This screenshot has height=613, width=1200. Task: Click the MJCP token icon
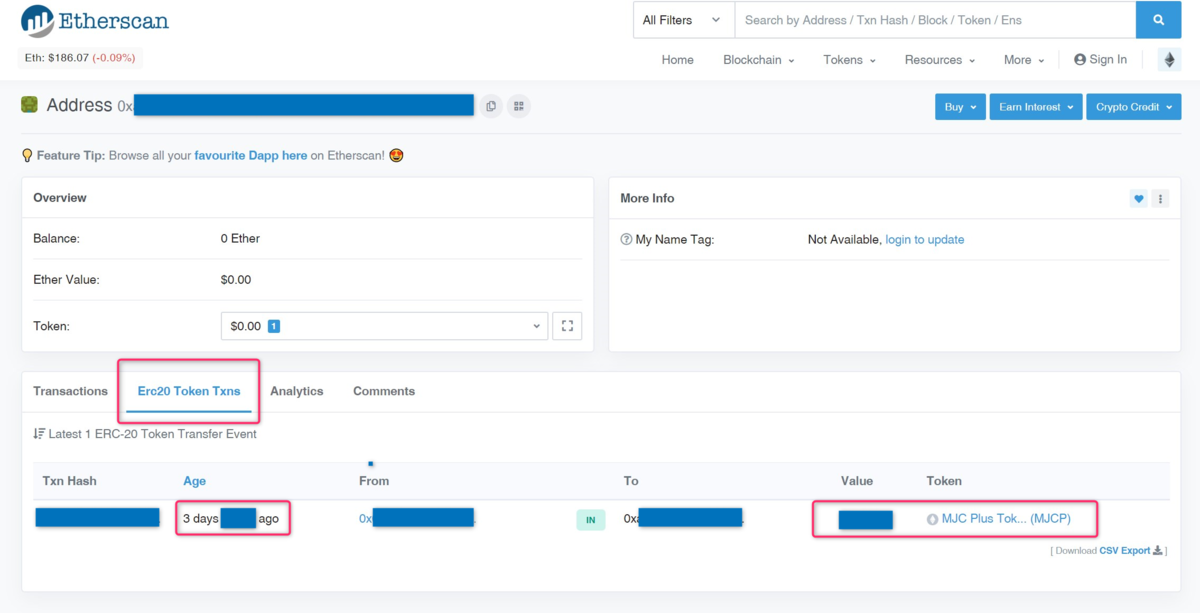point(932,519)
